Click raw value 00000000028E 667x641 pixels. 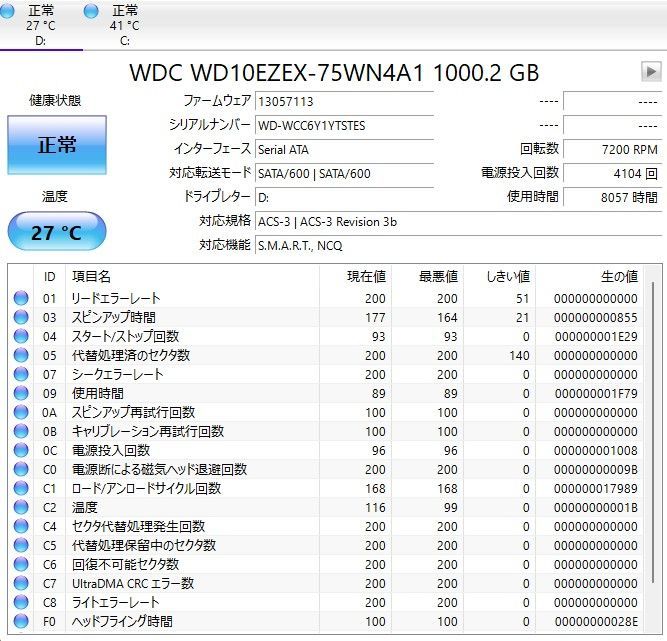click(596, 621)
